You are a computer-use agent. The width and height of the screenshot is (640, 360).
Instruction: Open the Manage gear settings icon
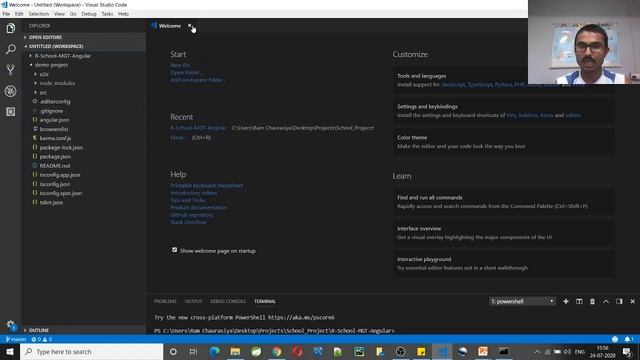(11, 325)
